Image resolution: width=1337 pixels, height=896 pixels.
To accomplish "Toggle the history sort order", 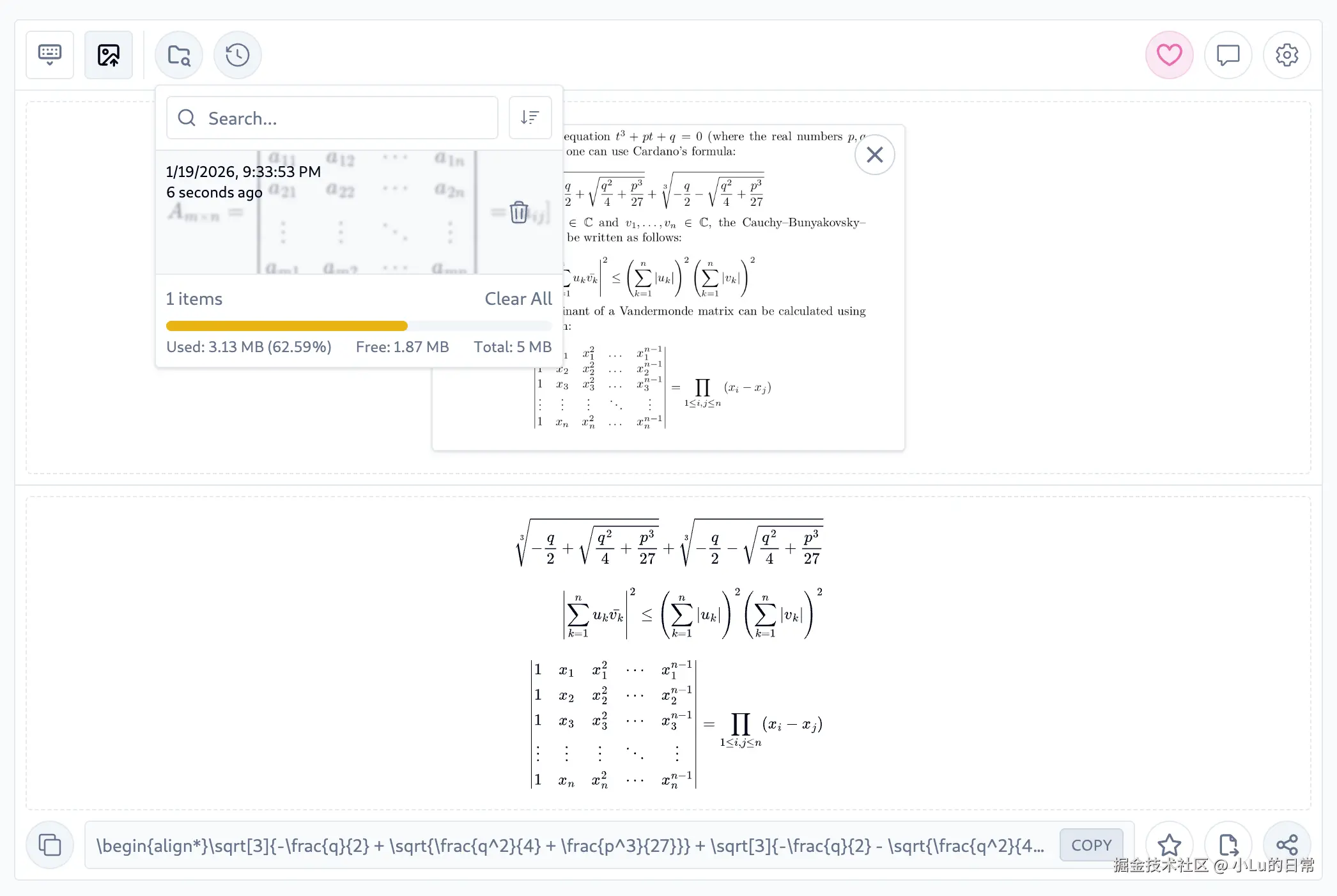I will click(530, 118).
